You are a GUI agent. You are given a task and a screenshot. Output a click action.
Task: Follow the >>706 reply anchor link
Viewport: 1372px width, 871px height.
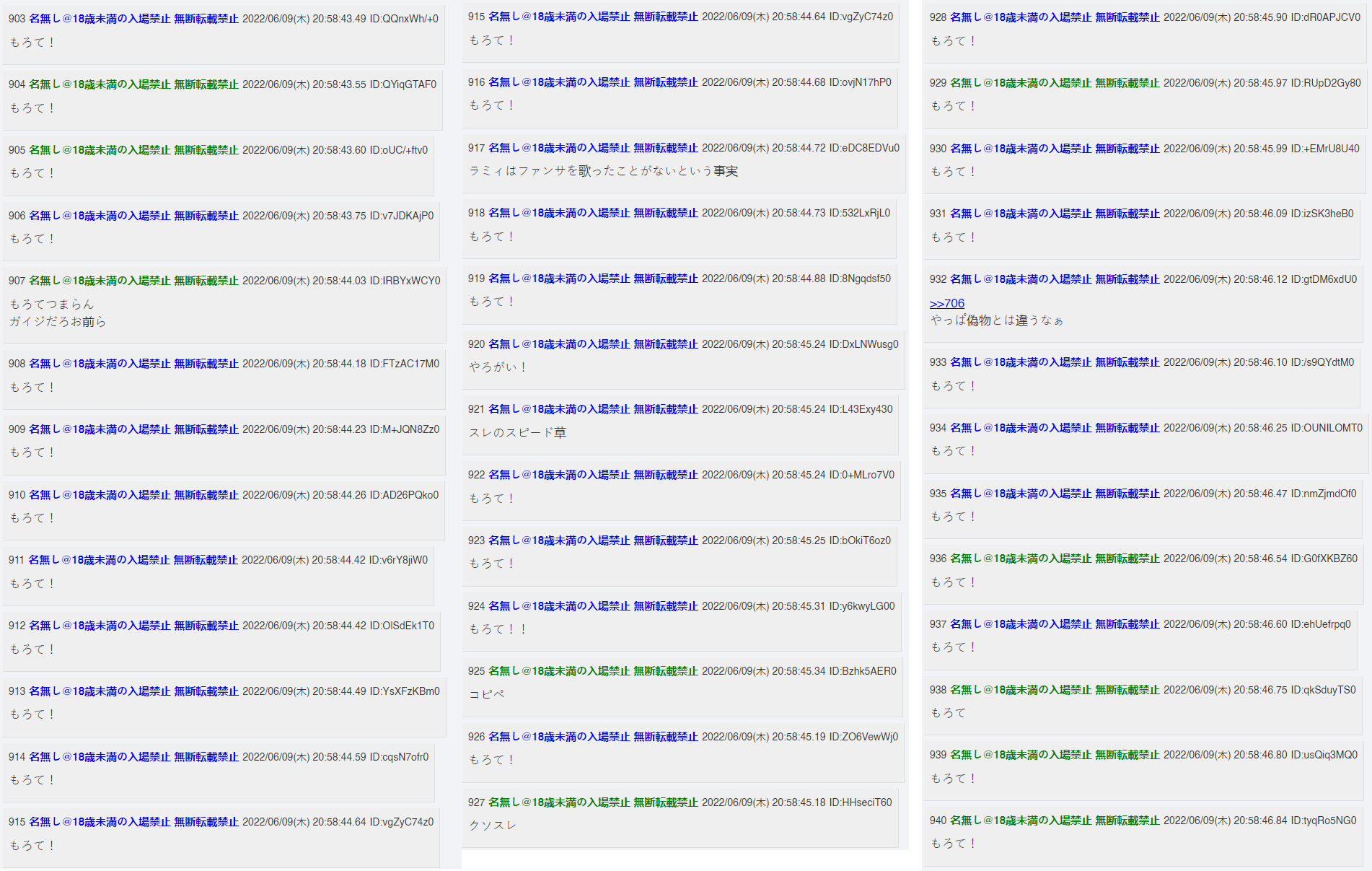click(x=946, y=304)
